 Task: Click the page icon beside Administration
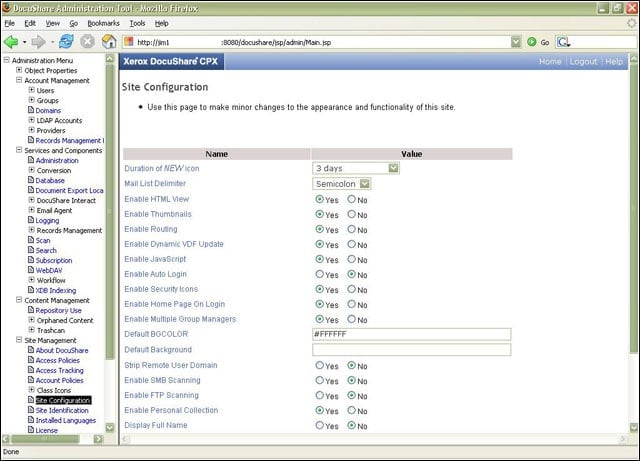click(31, 160)
